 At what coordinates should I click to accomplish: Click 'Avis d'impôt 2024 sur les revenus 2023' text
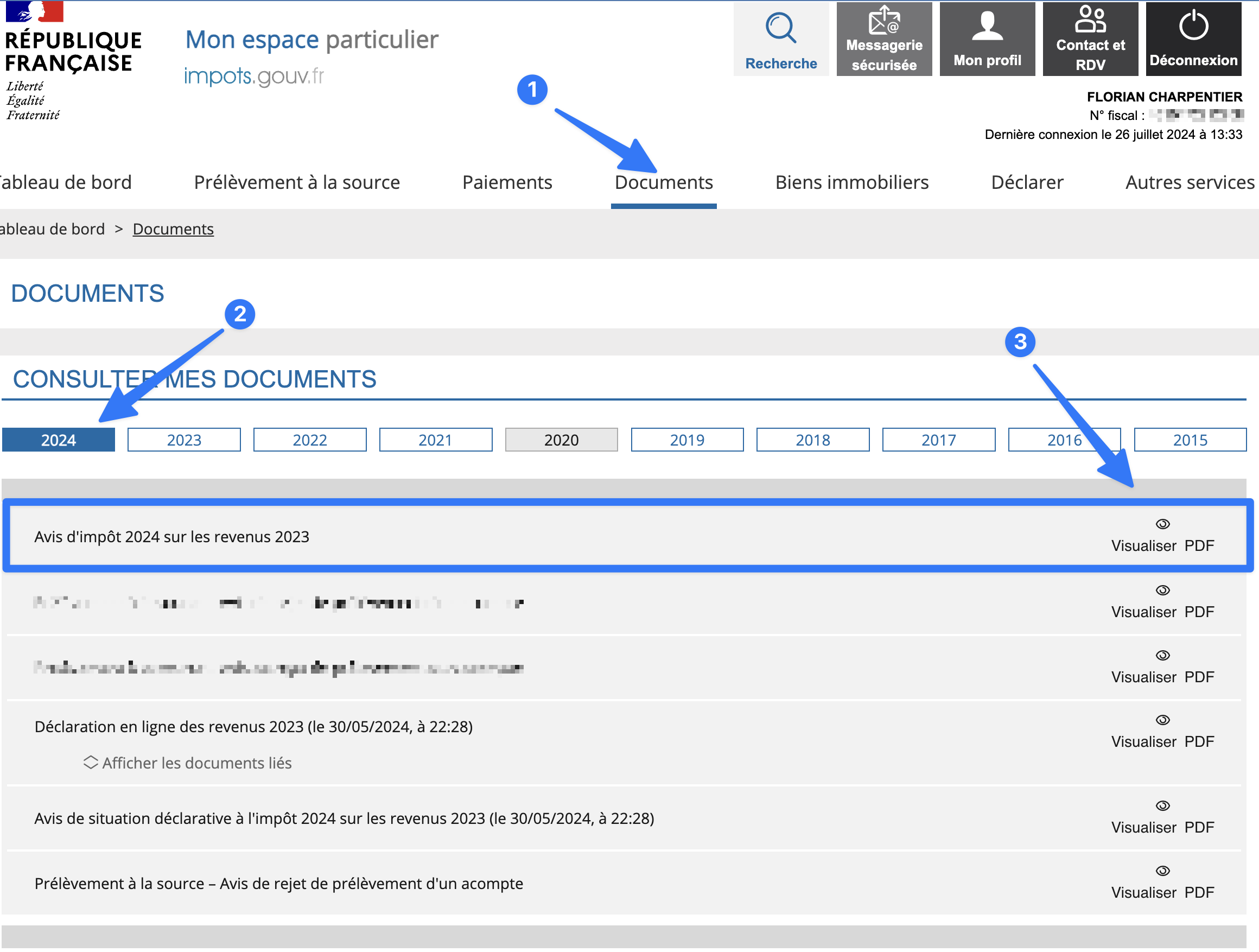(x=171, y=537)
